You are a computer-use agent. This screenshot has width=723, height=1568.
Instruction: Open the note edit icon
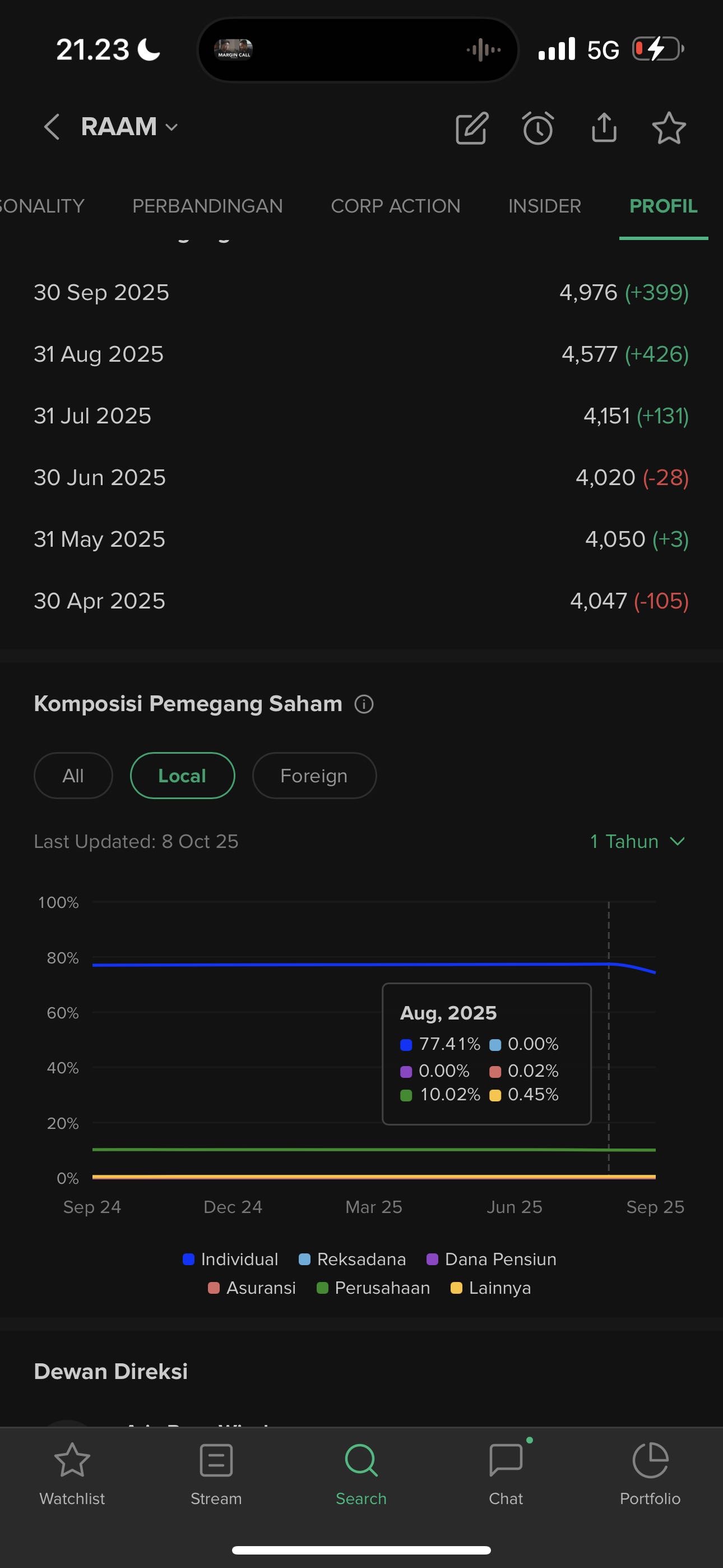[472, 128]
